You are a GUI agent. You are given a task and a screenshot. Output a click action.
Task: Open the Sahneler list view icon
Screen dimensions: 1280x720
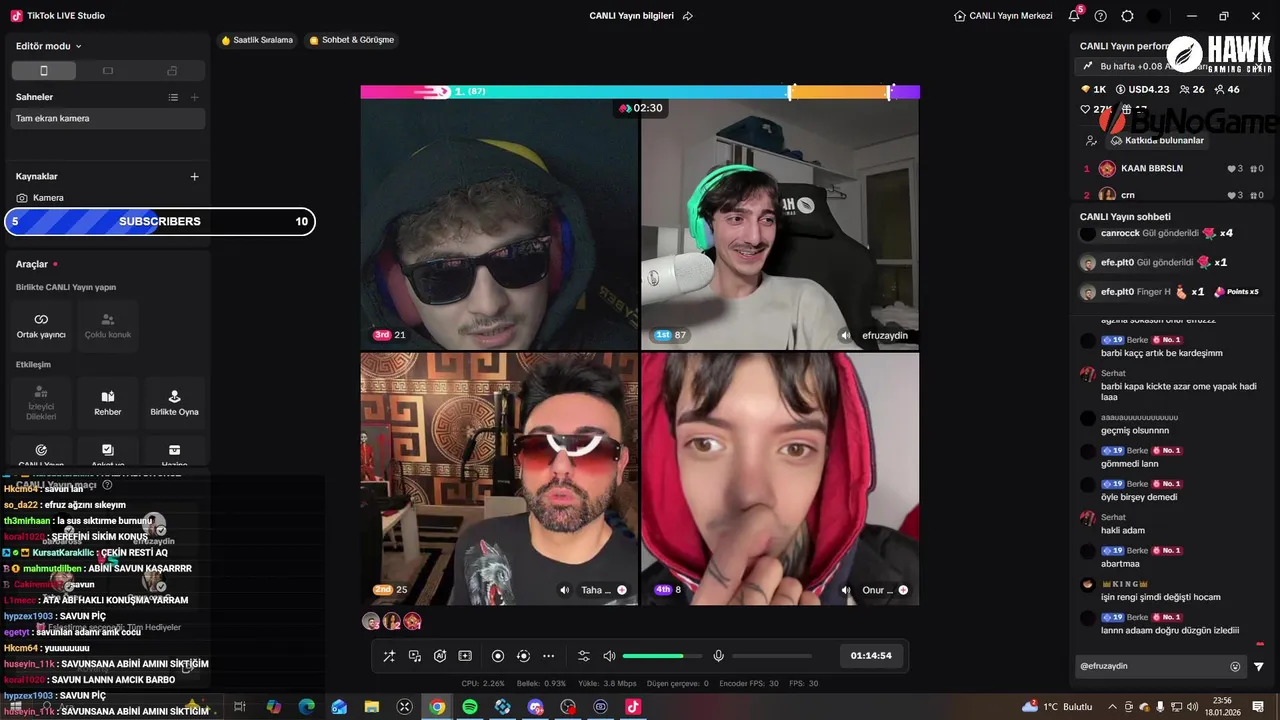click(173, 97)
